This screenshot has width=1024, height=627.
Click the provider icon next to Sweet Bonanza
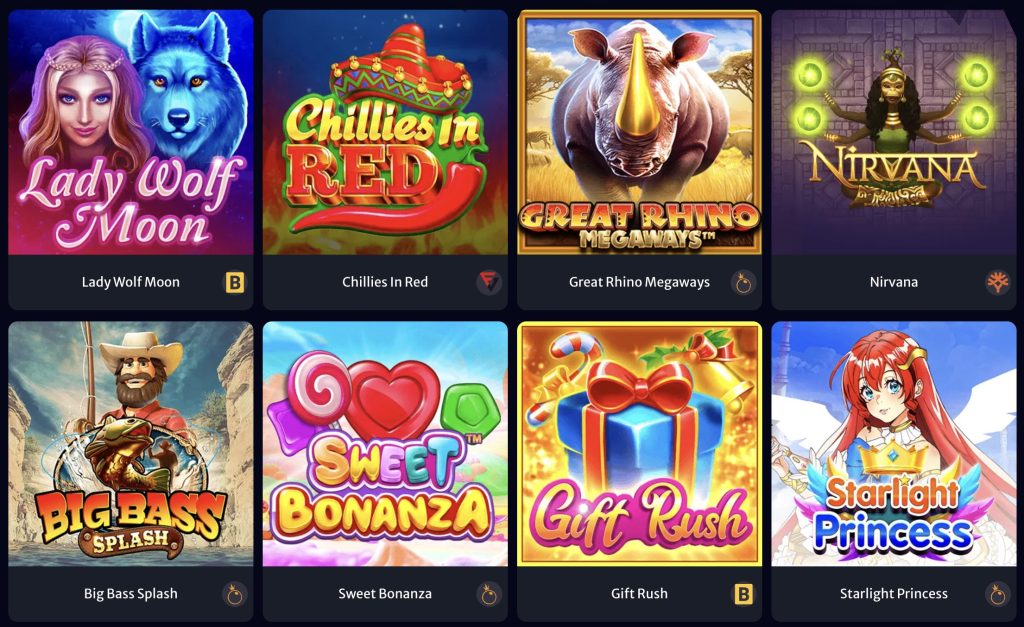coord(488,594)
